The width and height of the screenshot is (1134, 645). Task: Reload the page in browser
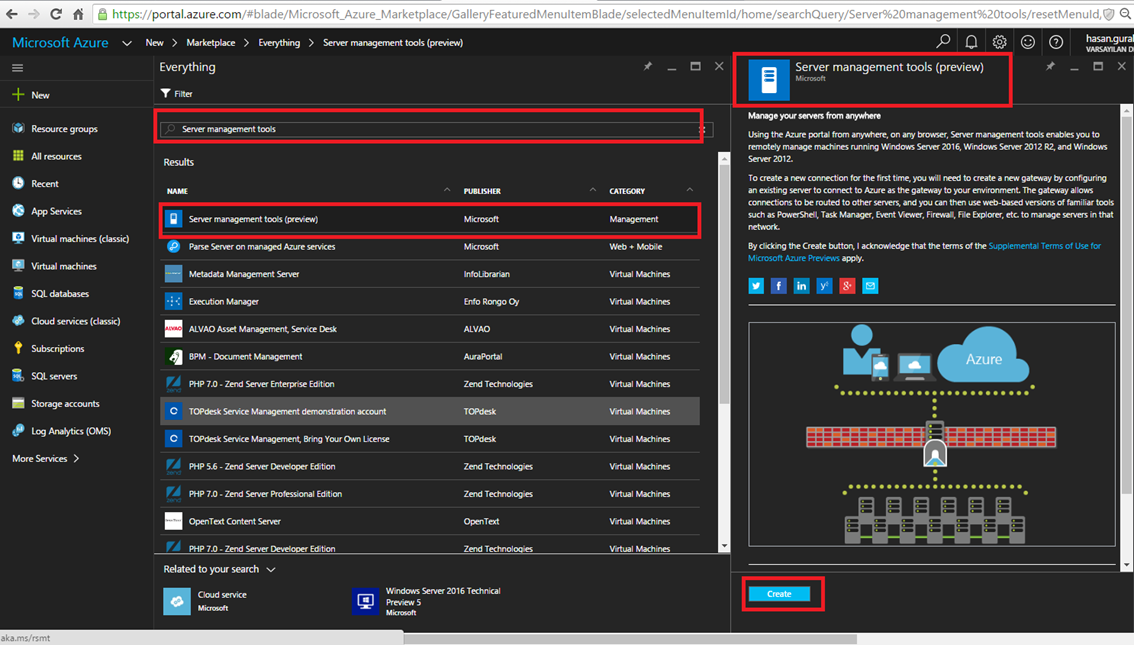coord(56,14)
